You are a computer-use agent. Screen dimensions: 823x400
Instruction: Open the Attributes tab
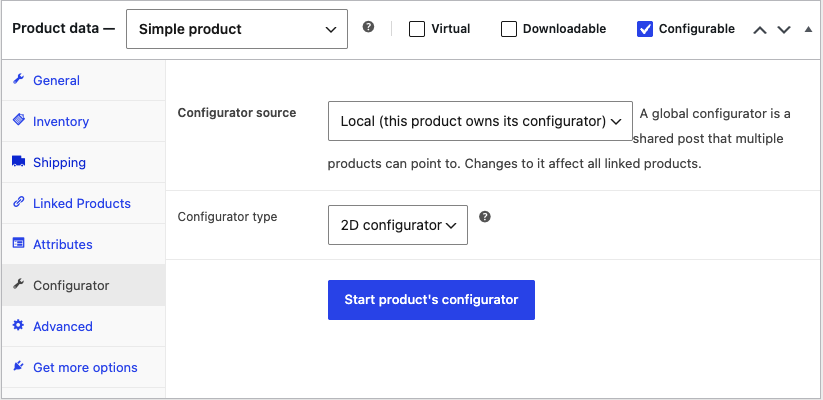(x=83, y=244)
